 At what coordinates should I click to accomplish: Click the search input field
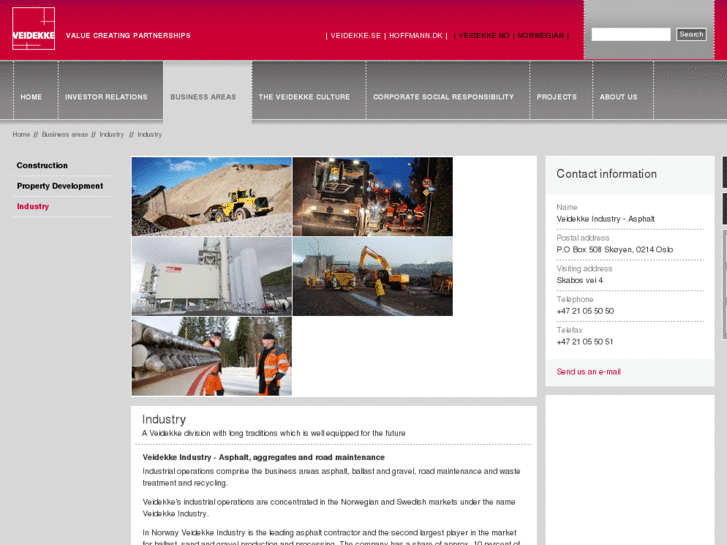click(631, 34)
